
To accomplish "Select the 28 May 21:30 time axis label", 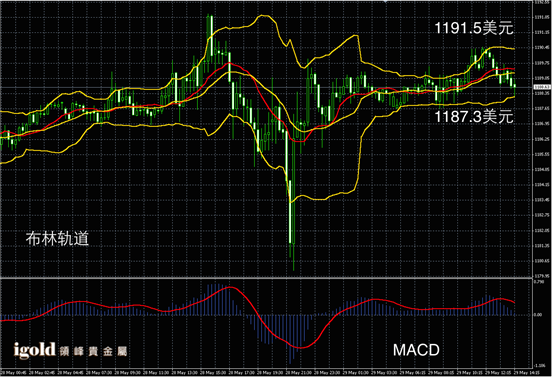I will coord(299,372).
